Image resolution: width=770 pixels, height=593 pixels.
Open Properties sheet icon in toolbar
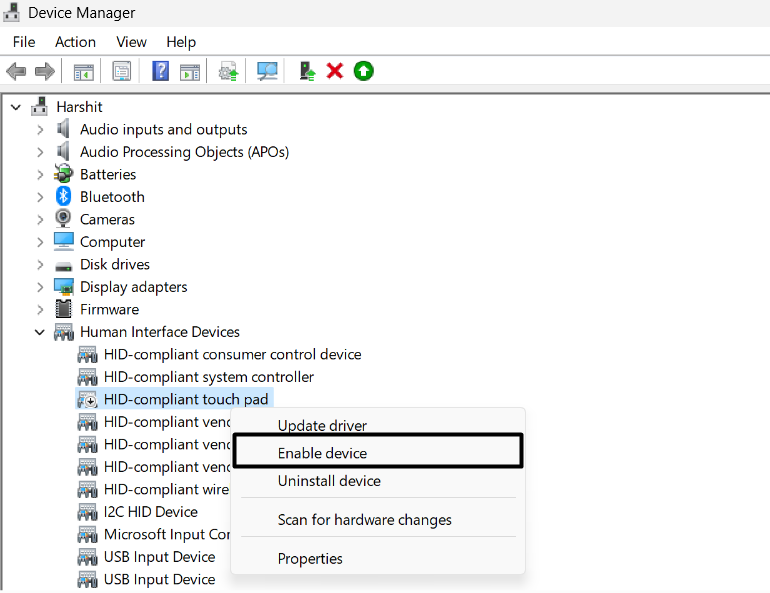(121, 71)
